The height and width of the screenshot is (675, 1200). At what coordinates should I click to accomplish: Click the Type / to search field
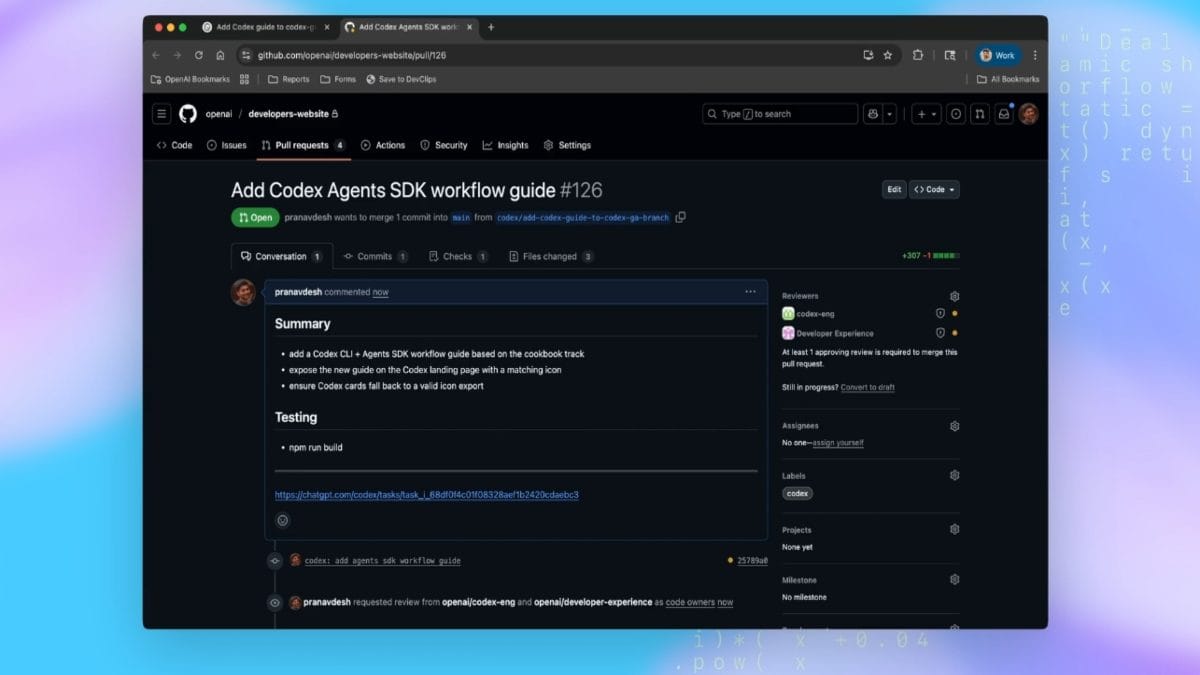[780, 114]
